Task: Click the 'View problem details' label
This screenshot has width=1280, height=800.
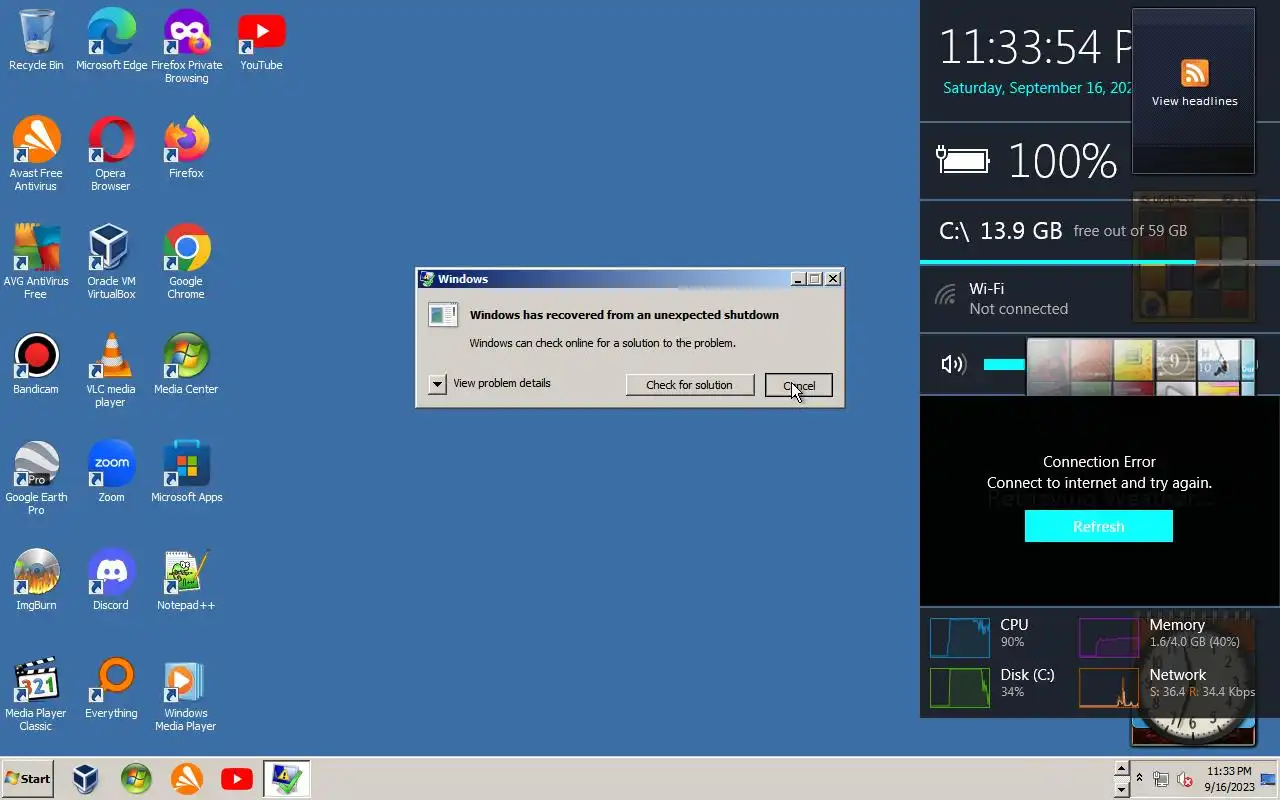Action: click(x=501, y=383)
